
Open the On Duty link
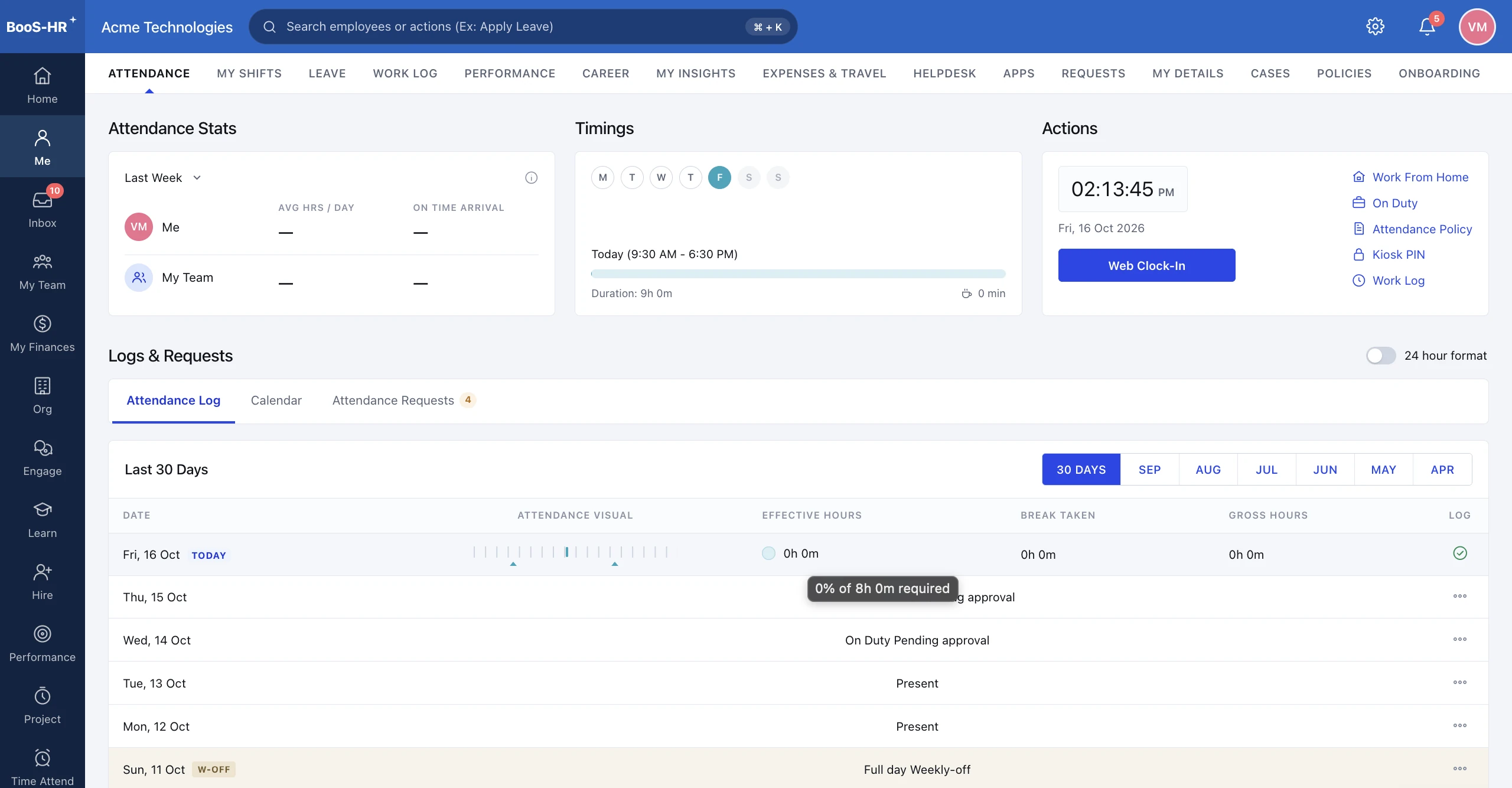1385,203
